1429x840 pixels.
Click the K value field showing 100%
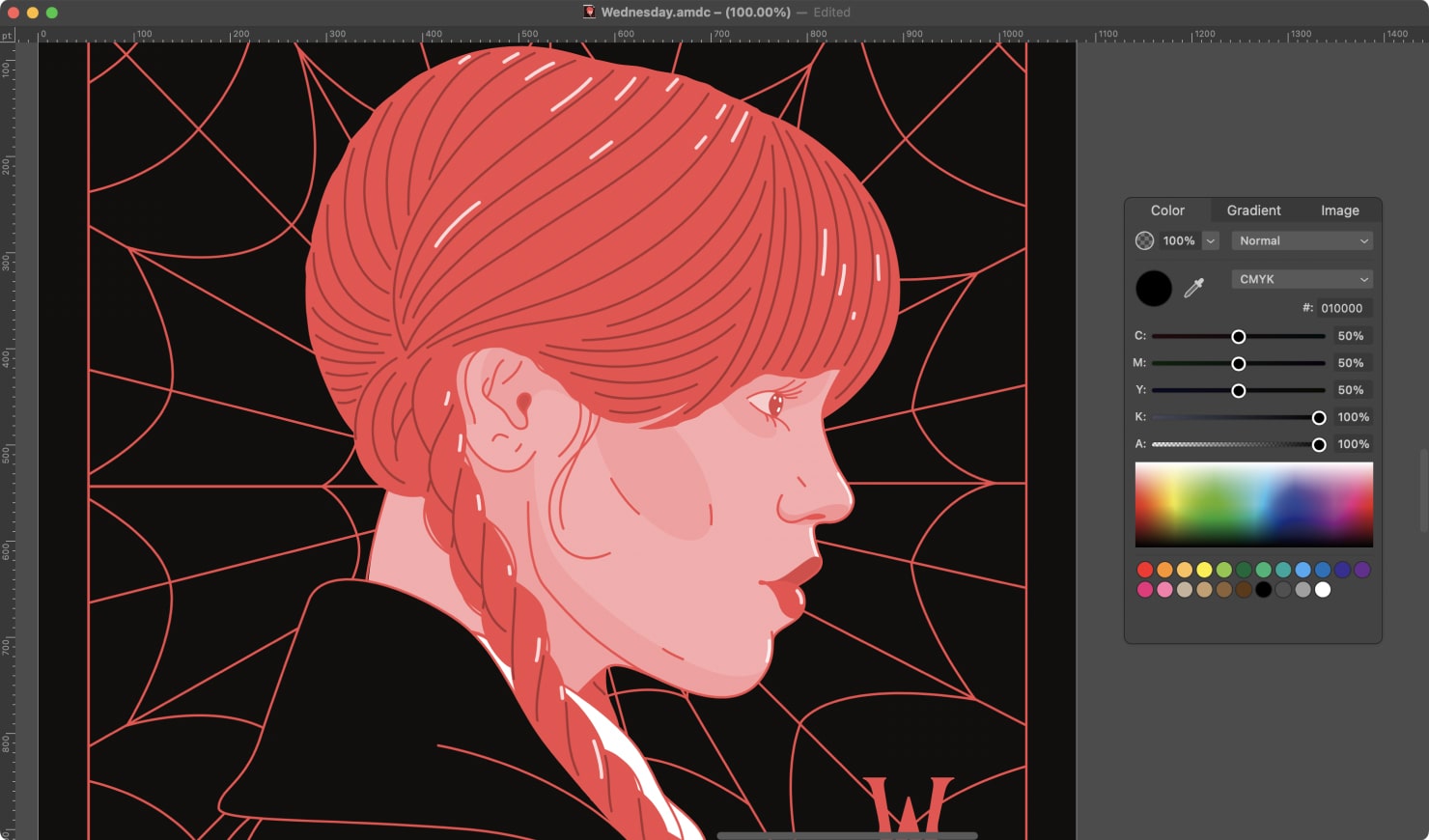click(1353, 417)
